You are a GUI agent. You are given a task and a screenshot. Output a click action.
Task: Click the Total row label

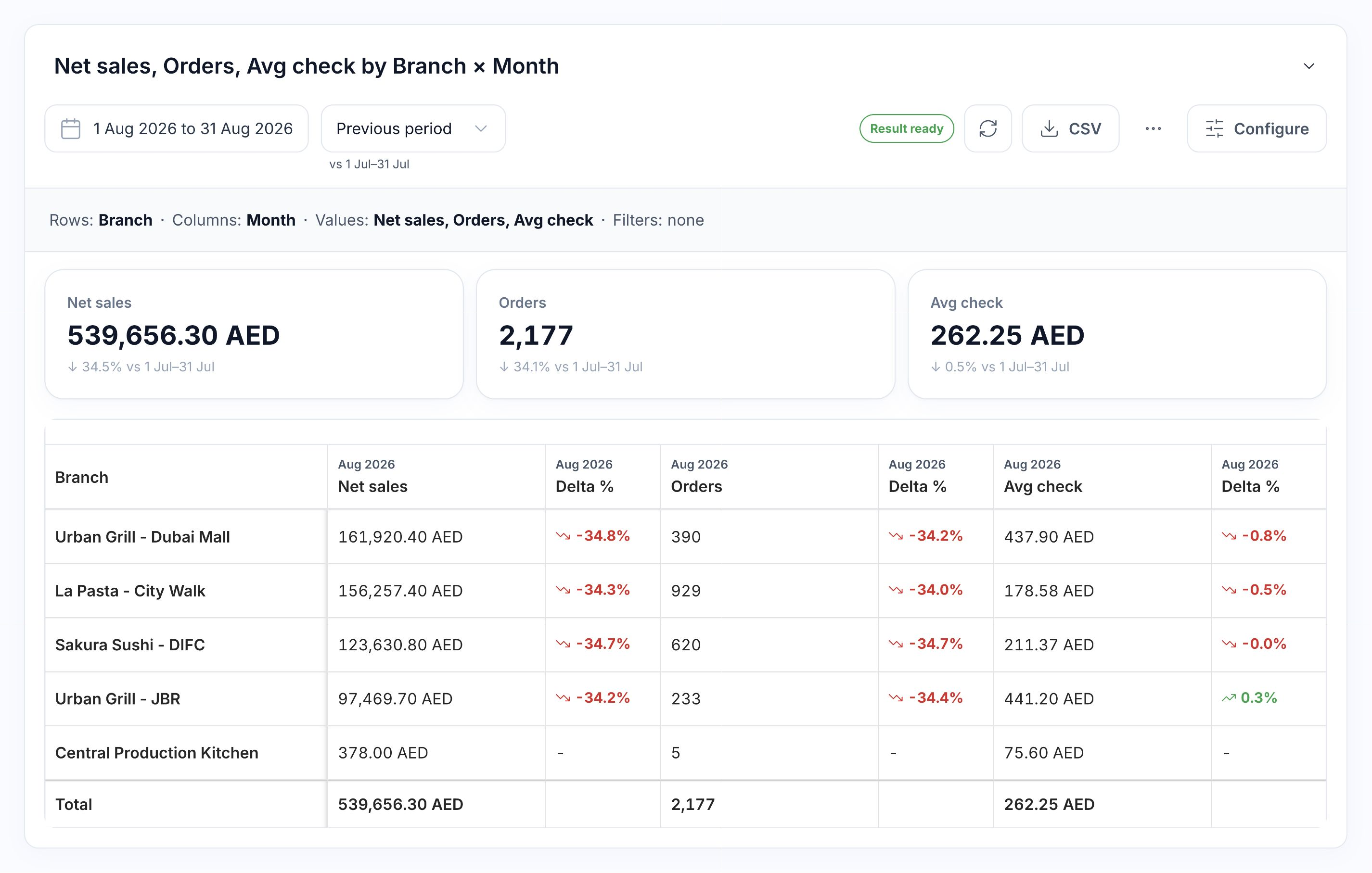74,805
